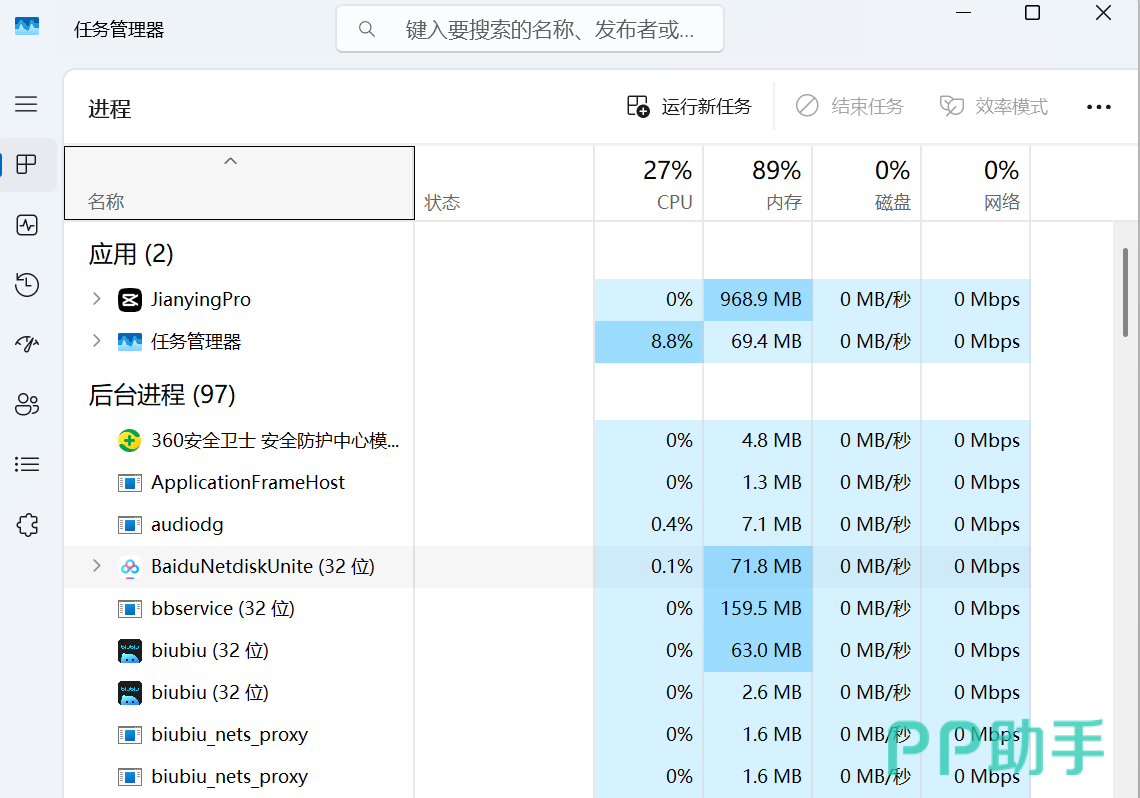This screenshot has width=1140, height=798.
Task: Click the search box in title bar
Action: tap(530, 29)
